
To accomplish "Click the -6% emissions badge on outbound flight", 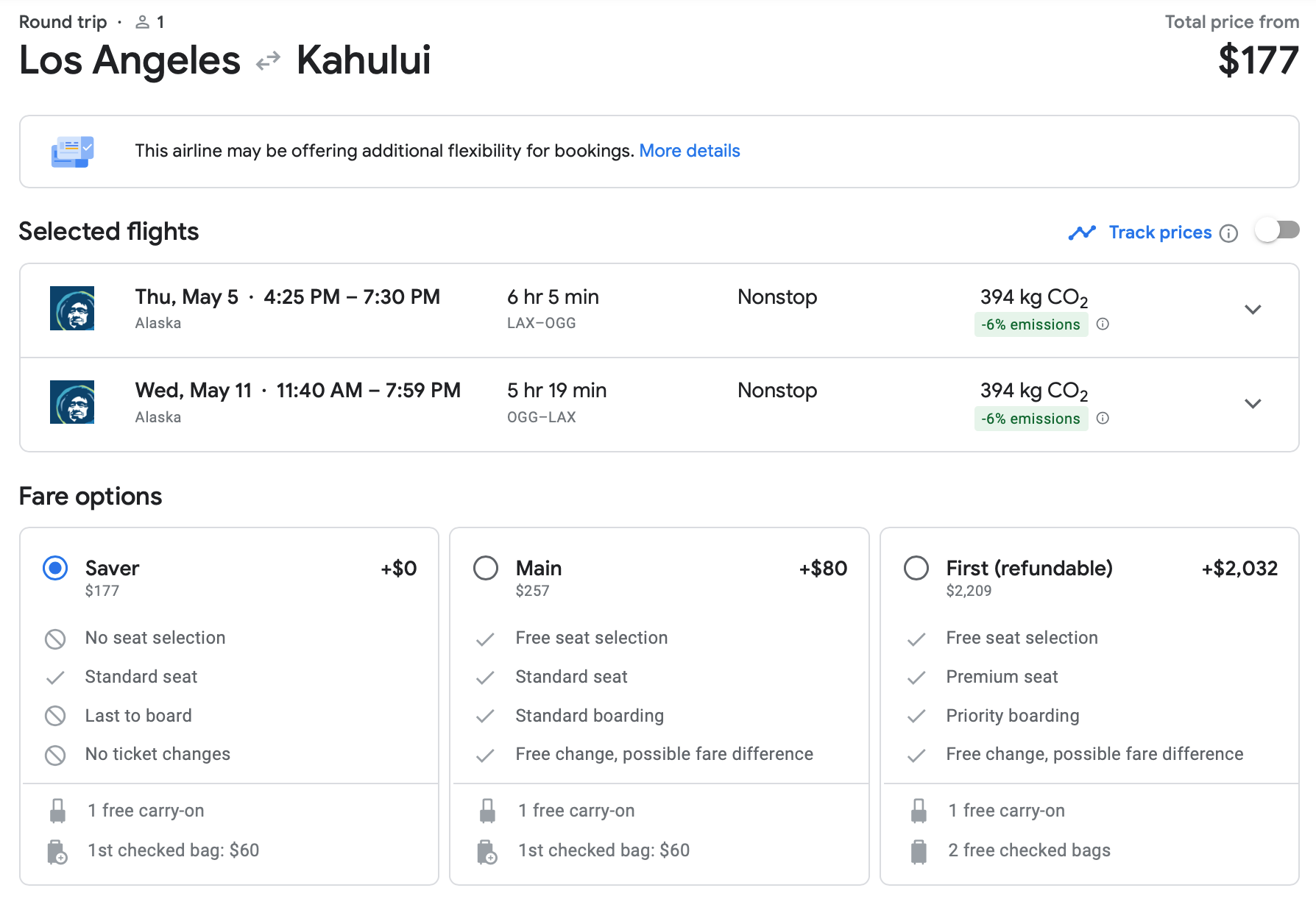I will [x=1030, y=324].
